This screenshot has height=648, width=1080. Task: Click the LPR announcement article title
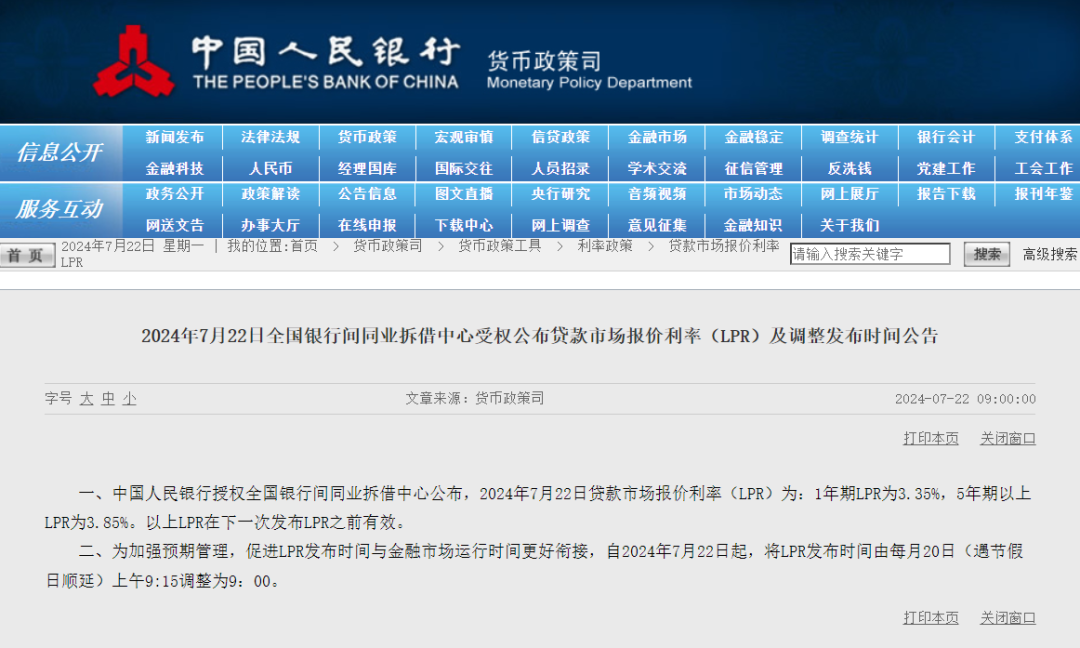tap(540, 335)
